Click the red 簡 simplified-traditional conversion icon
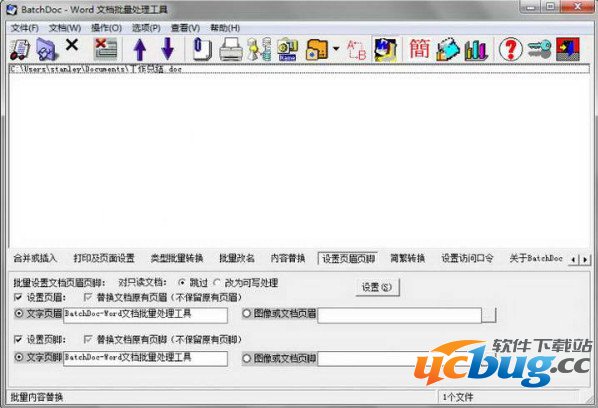Viewport: 598px width, 408px height. 420,48
